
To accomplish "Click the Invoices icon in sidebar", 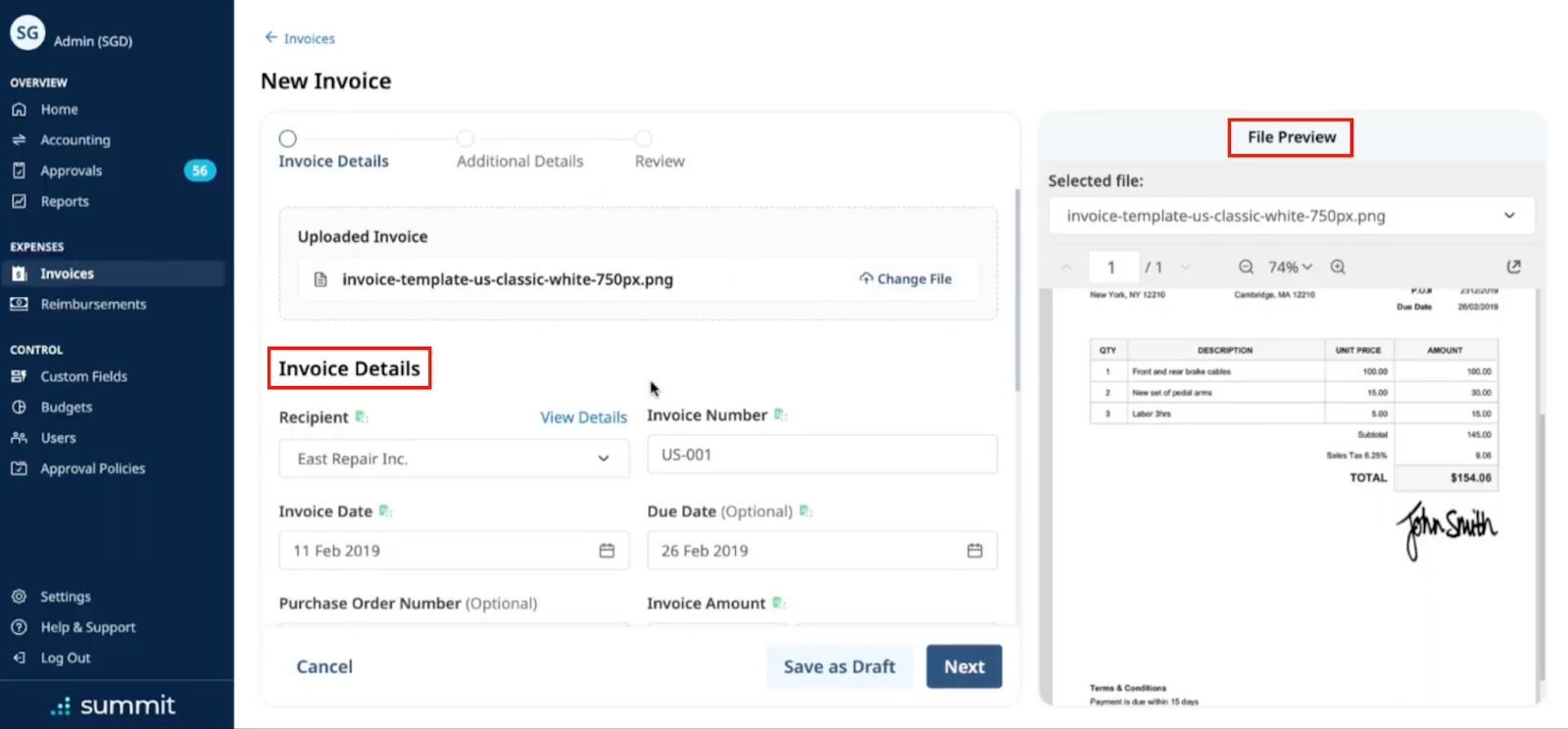I will tap(19, 273).
